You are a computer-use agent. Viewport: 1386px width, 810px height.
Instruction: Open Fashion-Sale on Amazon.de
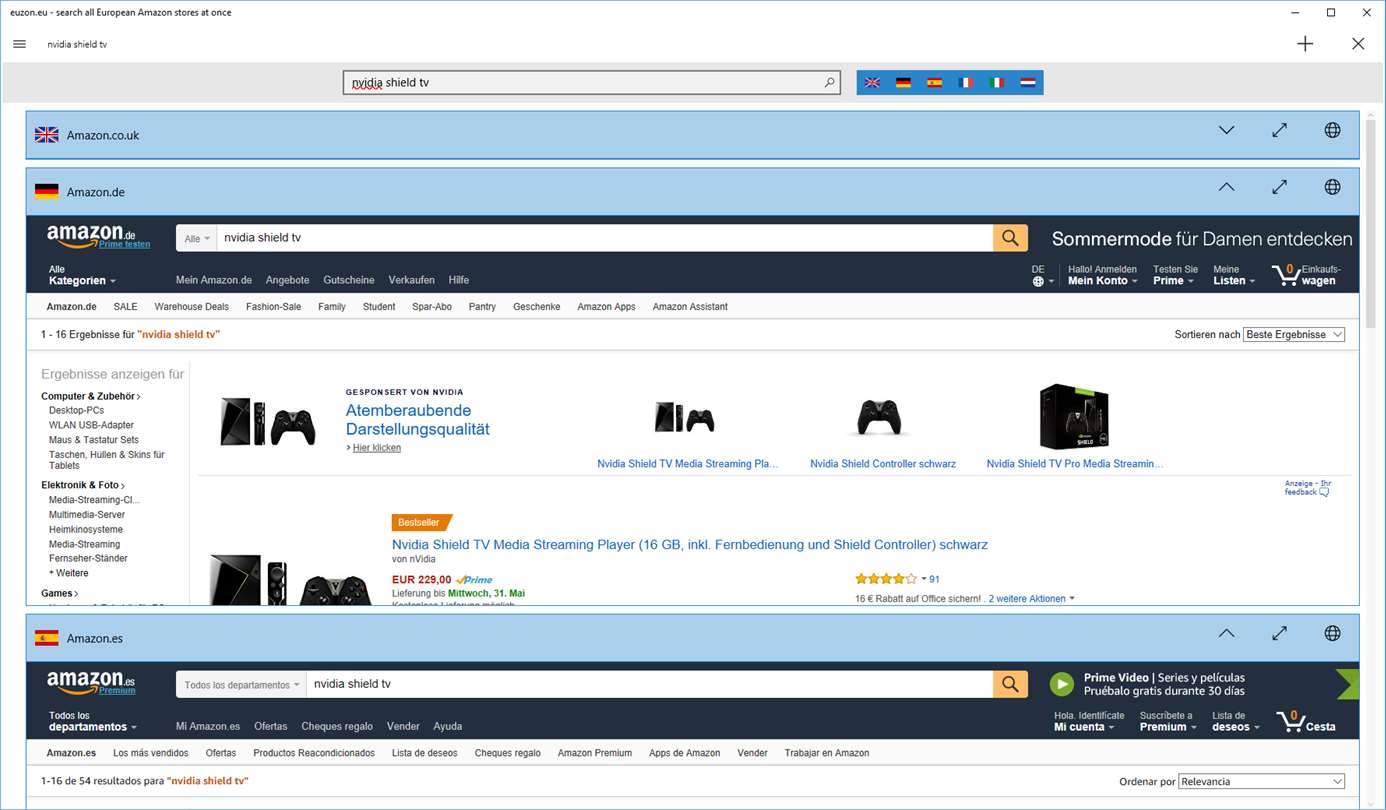coord(273,307)
